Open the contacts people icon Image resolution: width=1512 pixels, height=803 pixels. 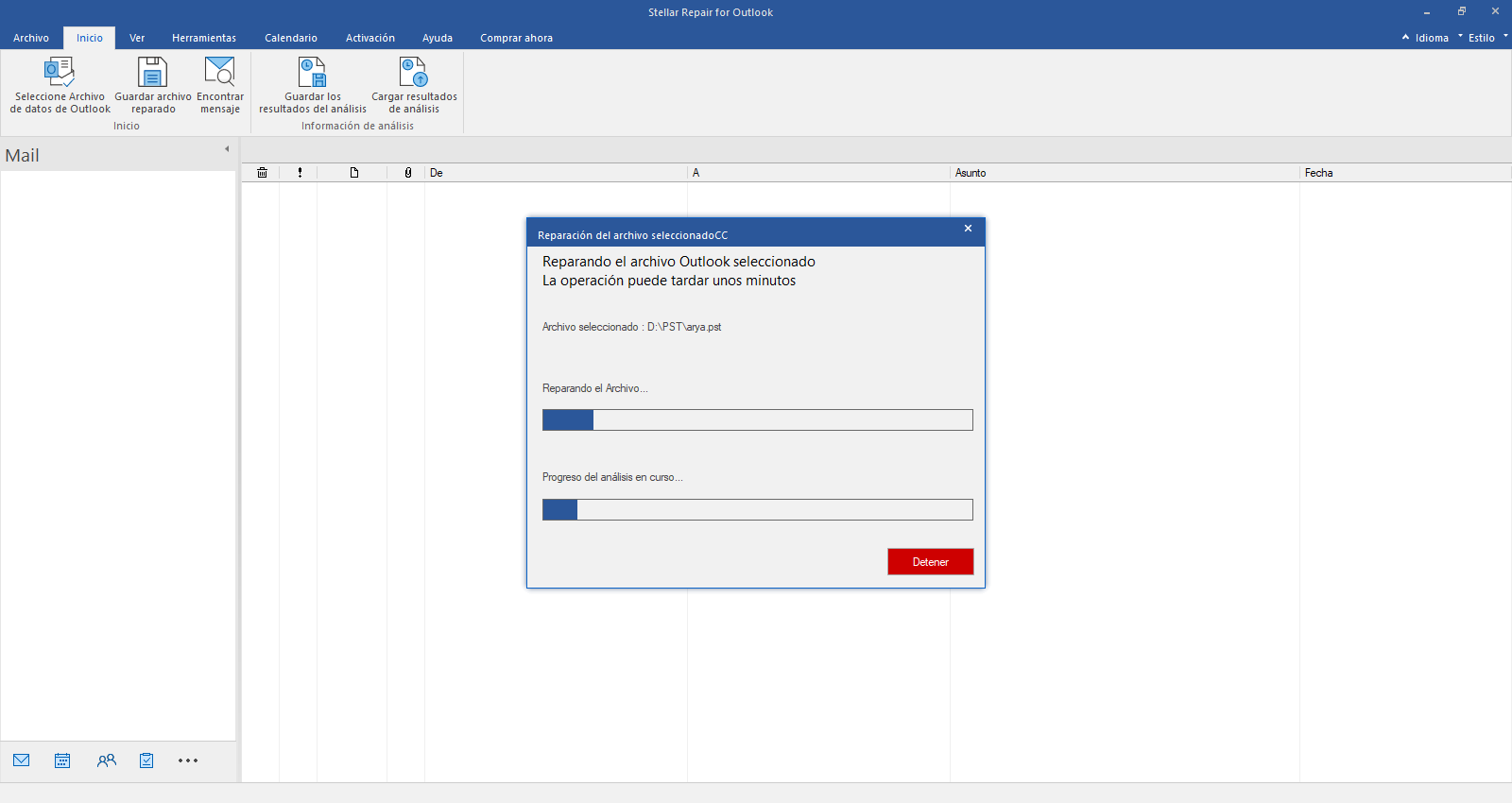point(106,760)
